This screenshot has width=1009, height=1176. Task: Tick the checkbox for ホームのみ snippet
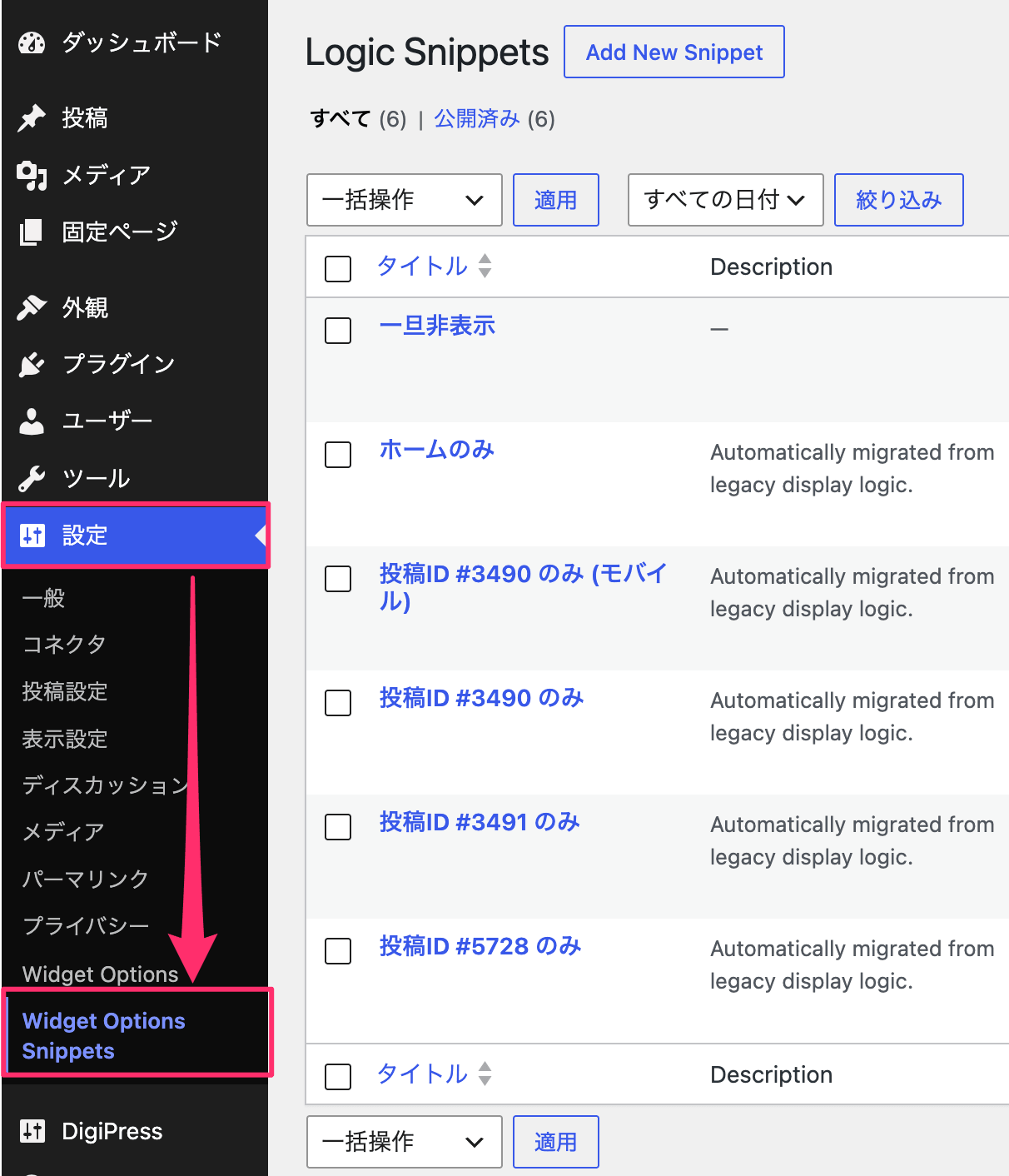click(x=338, y=455)
